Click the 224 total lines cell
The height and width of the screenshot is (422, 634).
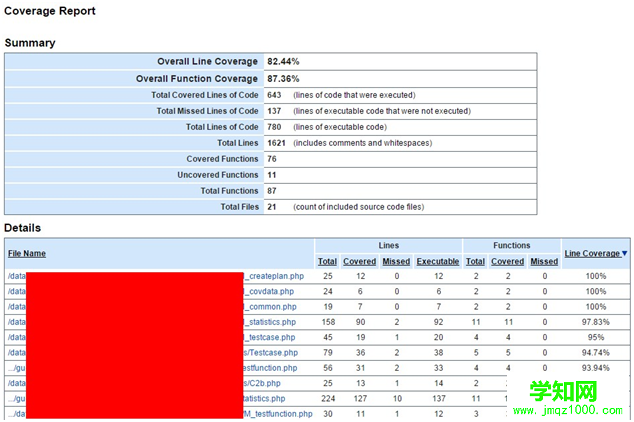(x=328, y=399)
